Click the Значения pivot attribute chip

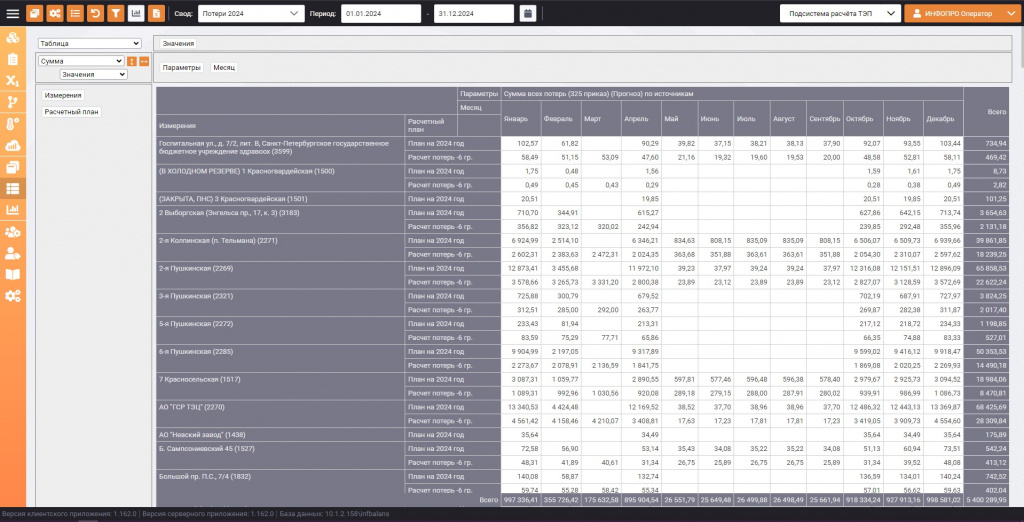point(178,44)
